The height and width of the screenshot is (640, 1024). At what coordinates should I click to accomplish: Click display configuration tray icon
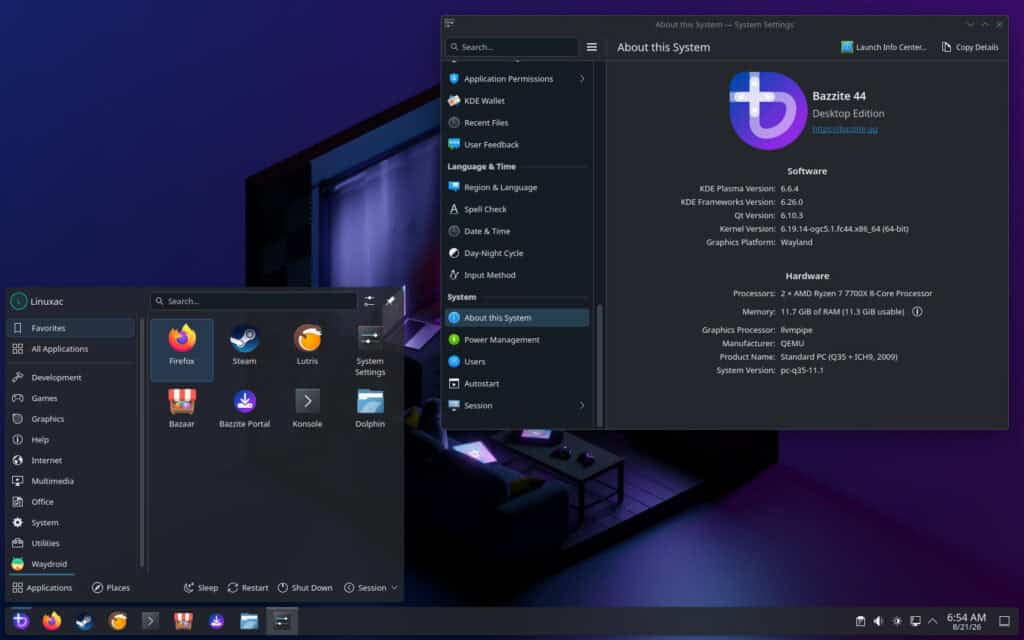coord(916,621)
